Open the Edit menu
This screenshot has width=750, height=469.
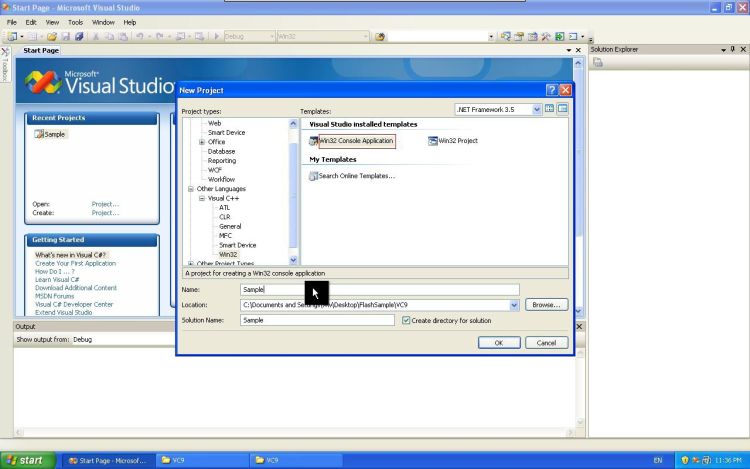[31, 22]
